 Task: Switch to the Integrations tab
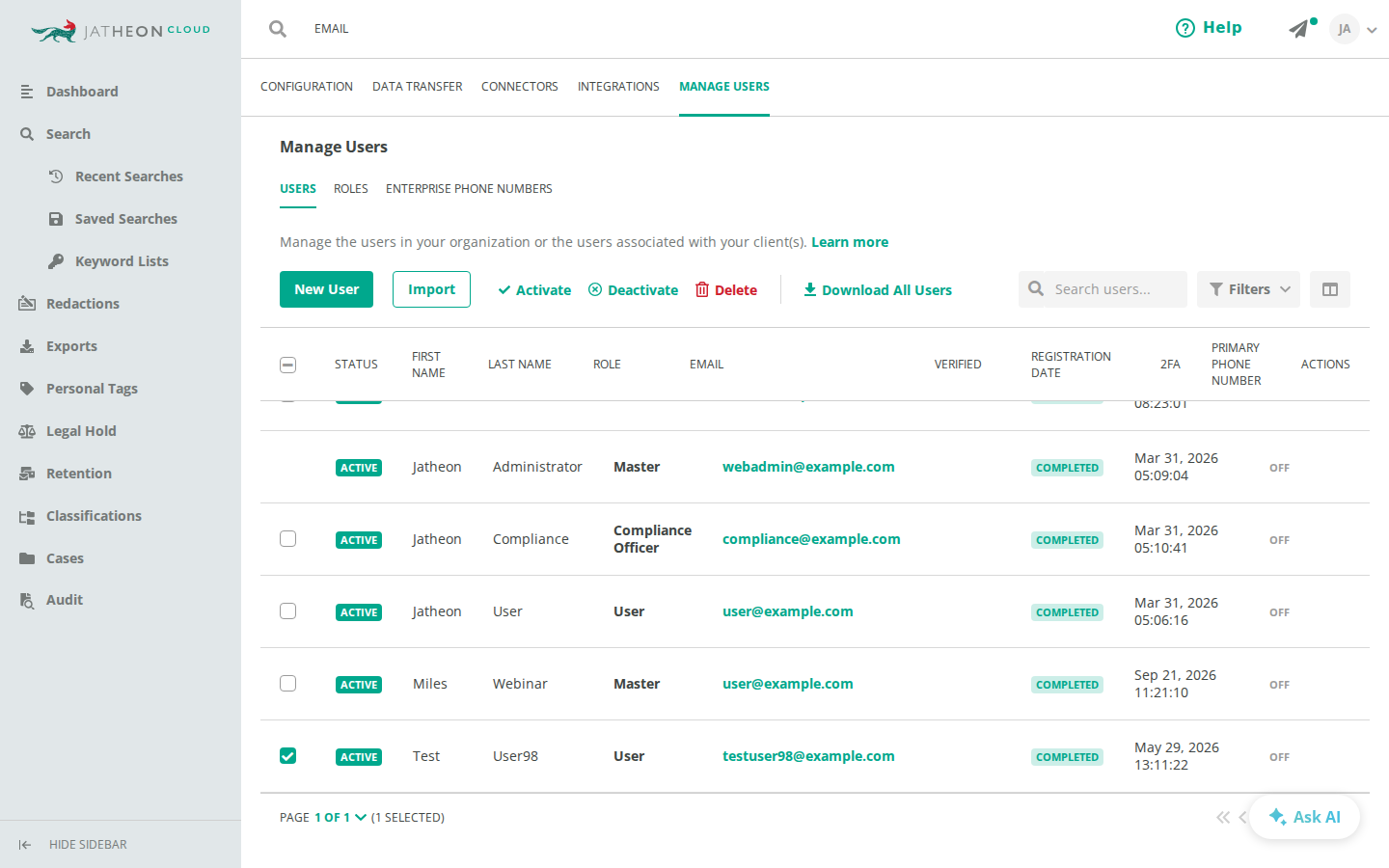[618, 87]
